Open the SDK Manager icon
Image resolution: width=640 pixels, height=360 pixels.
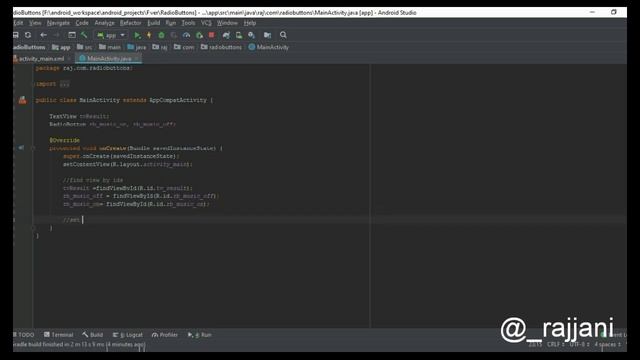[x=251, y=35]
